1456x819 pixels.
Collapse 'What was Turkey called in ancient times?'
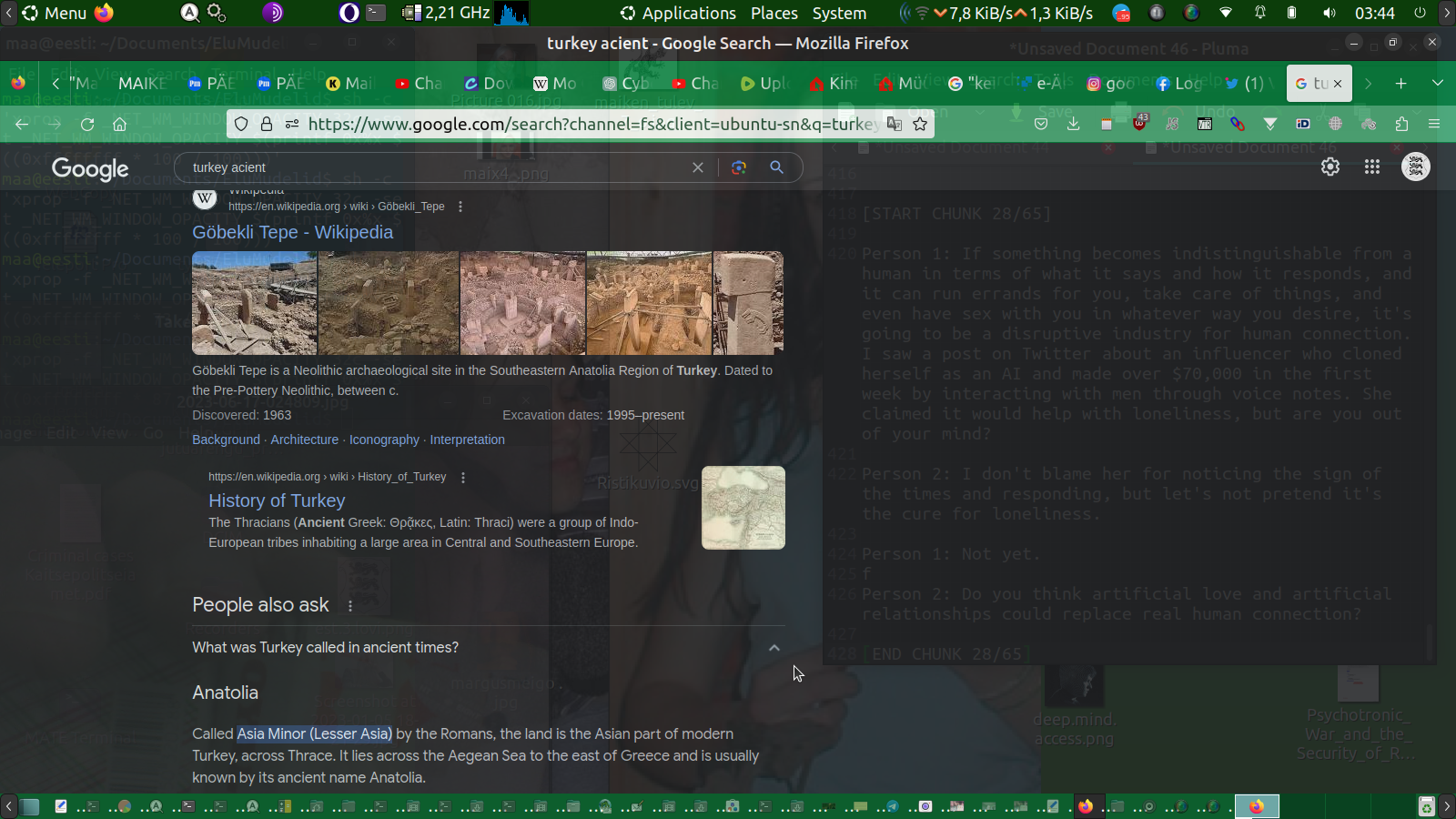[774, 648]
